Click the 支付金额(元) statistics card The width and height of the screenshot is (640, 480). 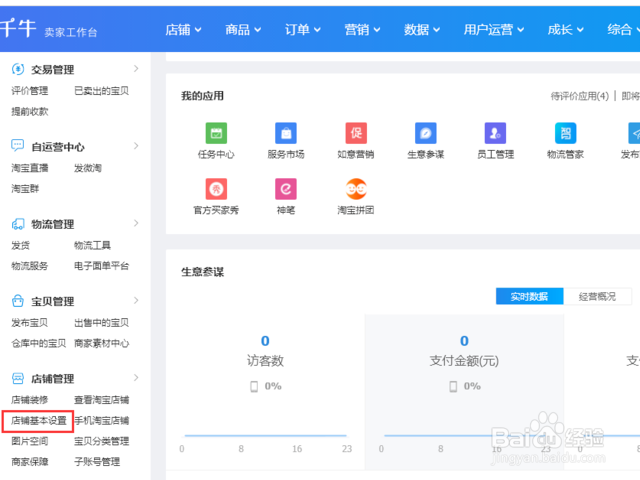464,392
